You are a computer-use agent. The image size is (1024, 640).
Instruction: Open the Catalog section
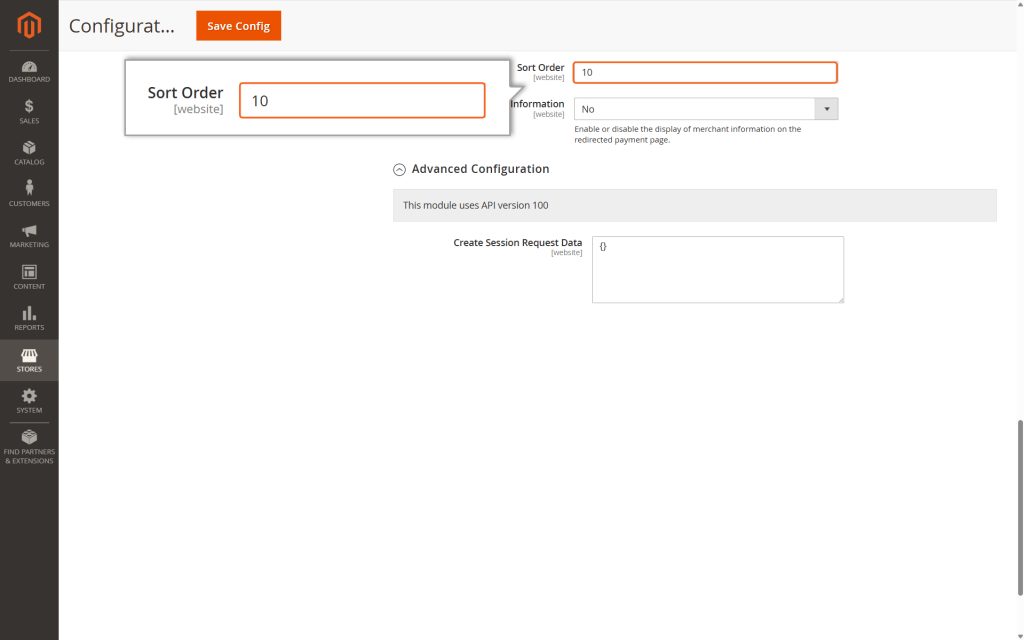29,153
